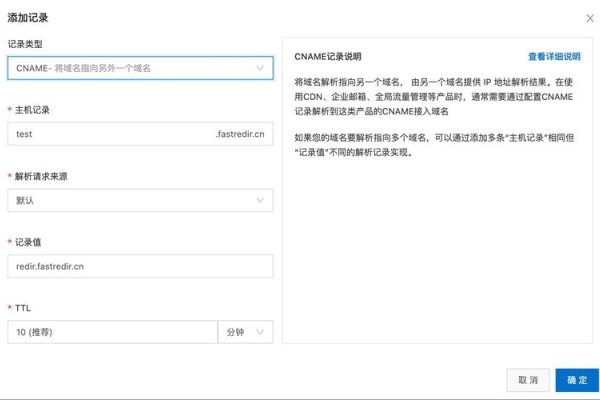The image size is (600, 400).
Task: Click the chevron arrow in the 解析请求来源 selector
Action: click(x=260, y=200)
